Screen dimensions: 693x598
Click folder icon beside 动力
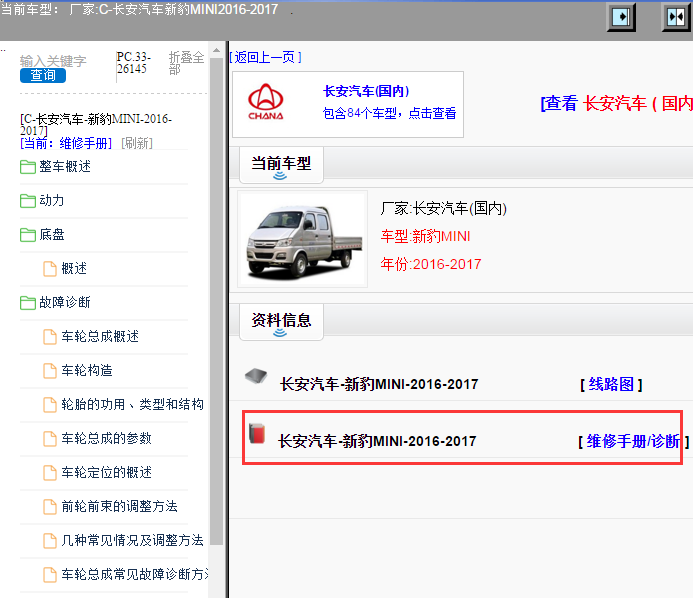[x=28, y=201]
